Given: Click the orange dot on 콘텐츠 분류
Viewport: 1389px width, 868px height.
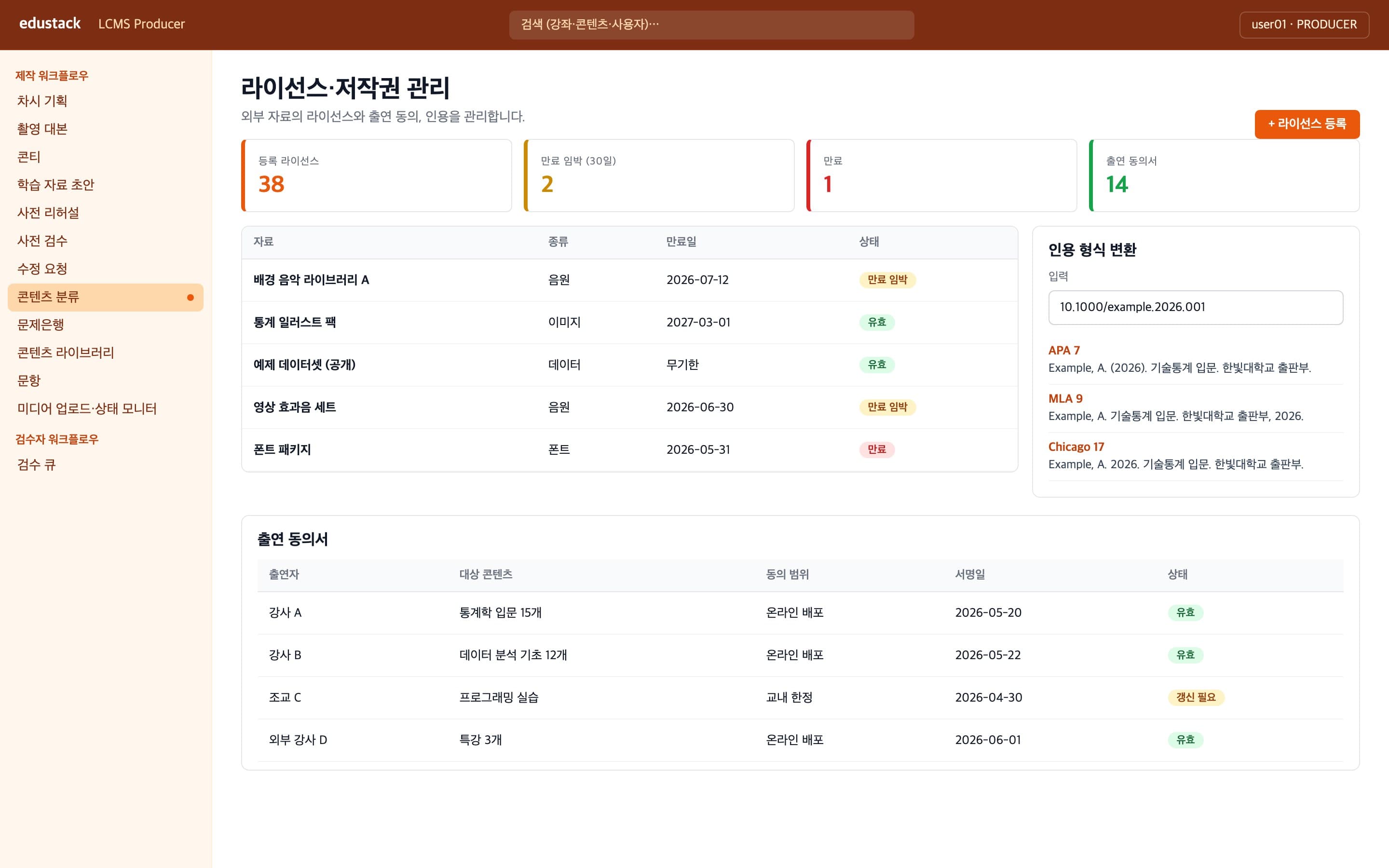Looking at the screenshot, I should pos(191,298).
